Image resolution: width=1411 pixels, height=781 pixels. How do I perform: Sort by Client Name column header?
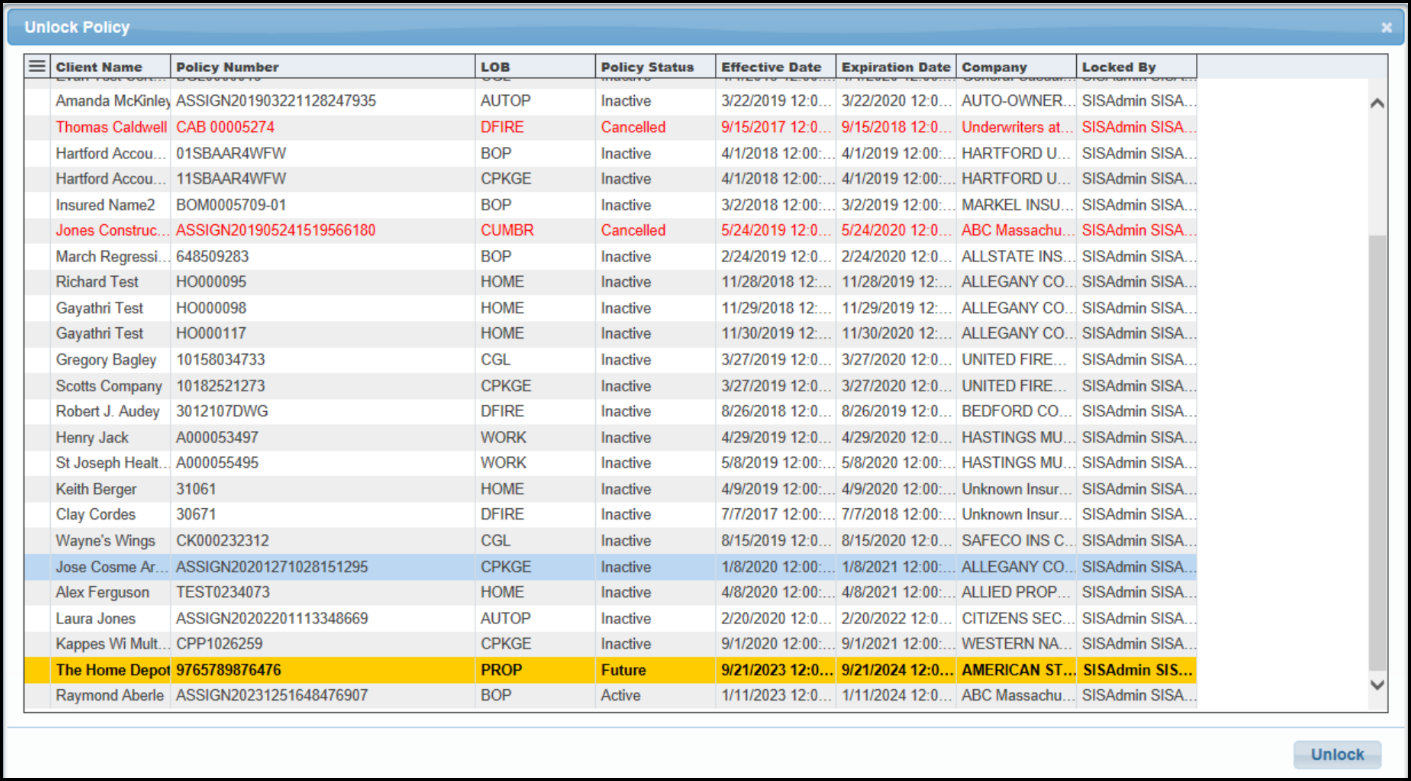111,67
